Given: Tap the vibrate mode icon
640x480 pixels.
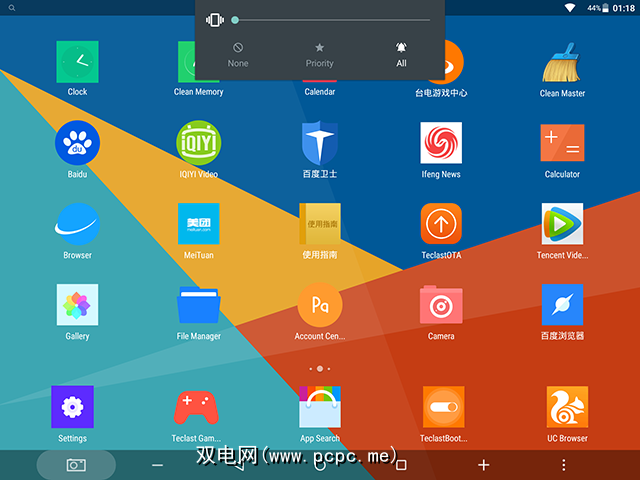Looking at the screenshot, I should pyautogui.click(x=215, y=20).
